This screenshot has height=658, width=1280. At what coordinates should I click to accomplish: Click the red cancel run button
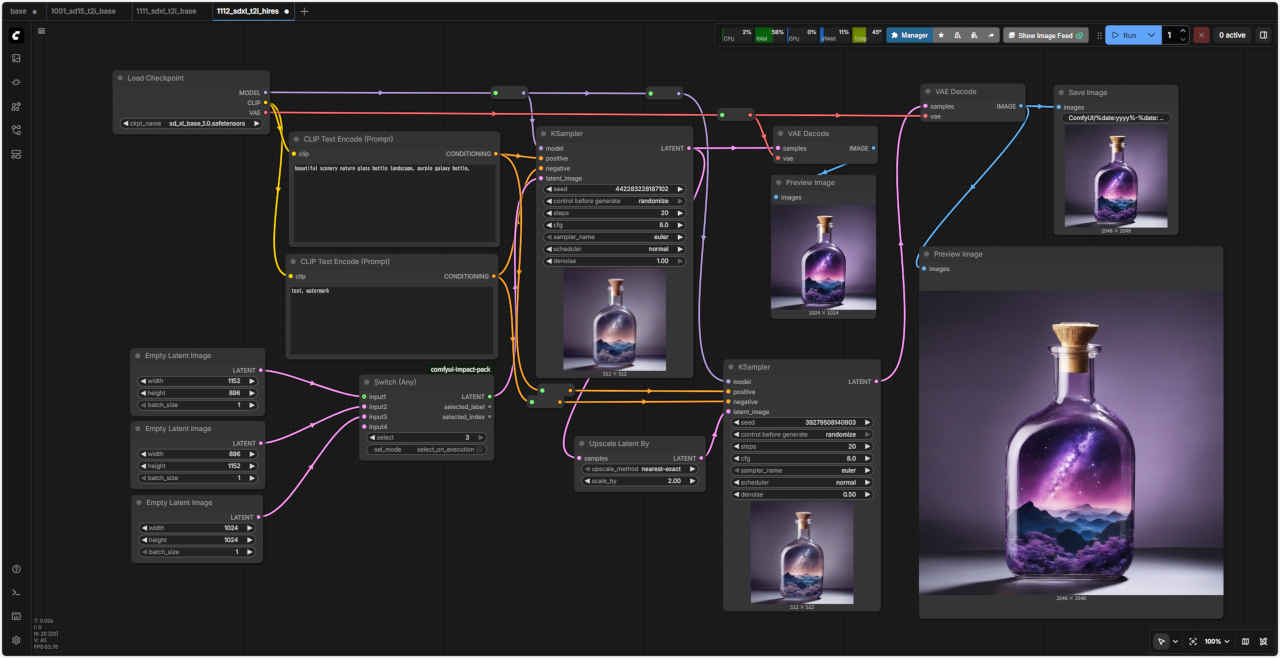[x=1201, y=35]
